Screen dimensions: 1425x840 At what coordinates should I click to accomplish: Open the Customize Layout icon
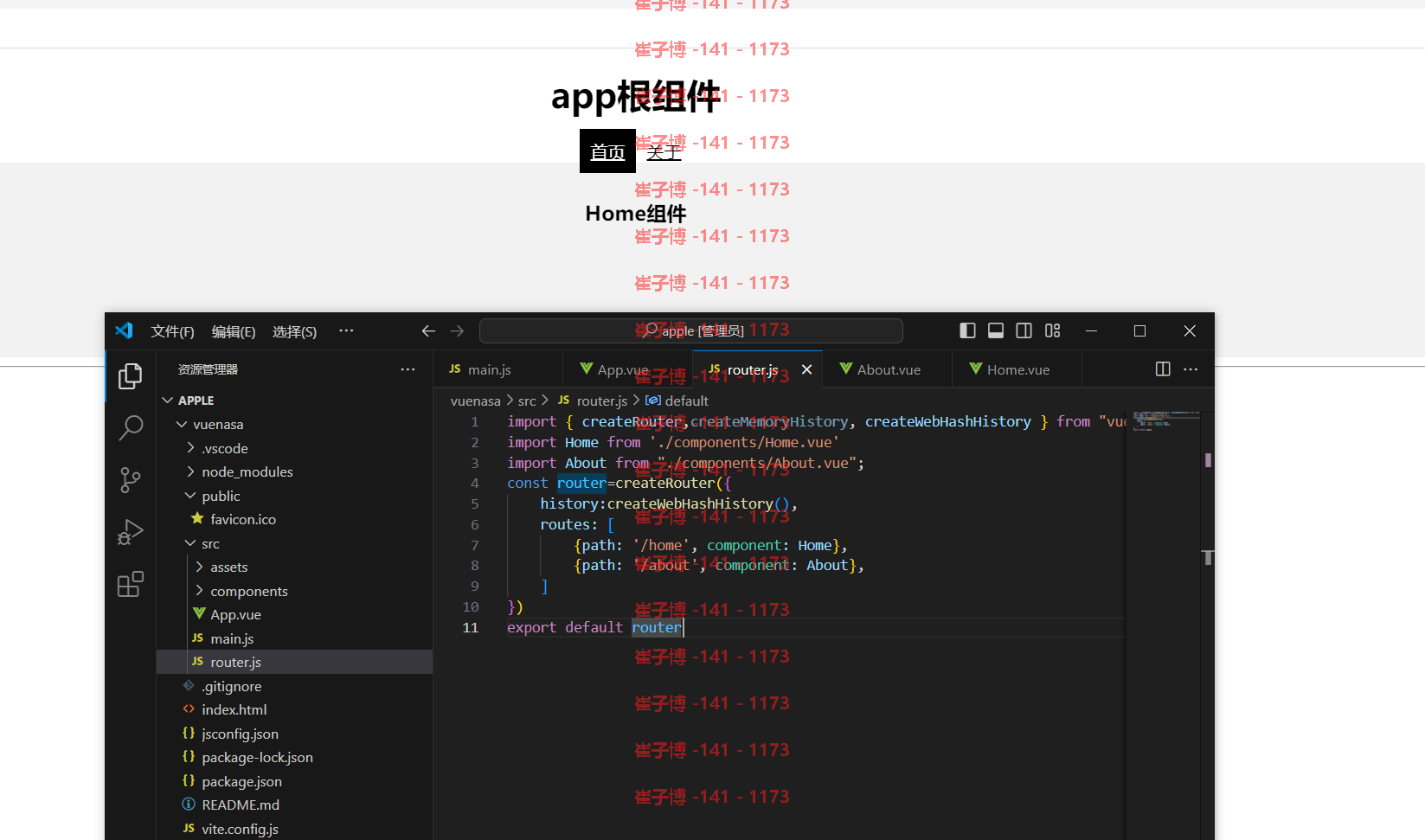[x=1052, y=330]
